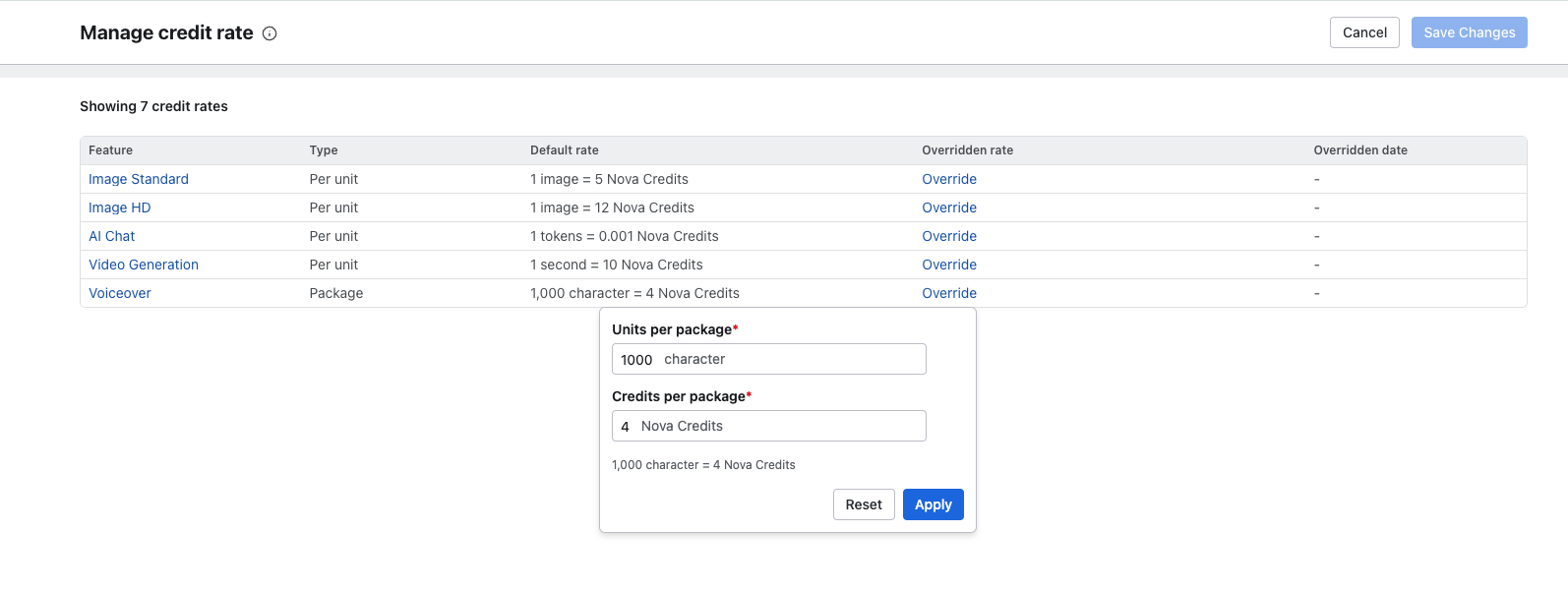Select 'Per unit' in Video Generation row

[333, 265]
